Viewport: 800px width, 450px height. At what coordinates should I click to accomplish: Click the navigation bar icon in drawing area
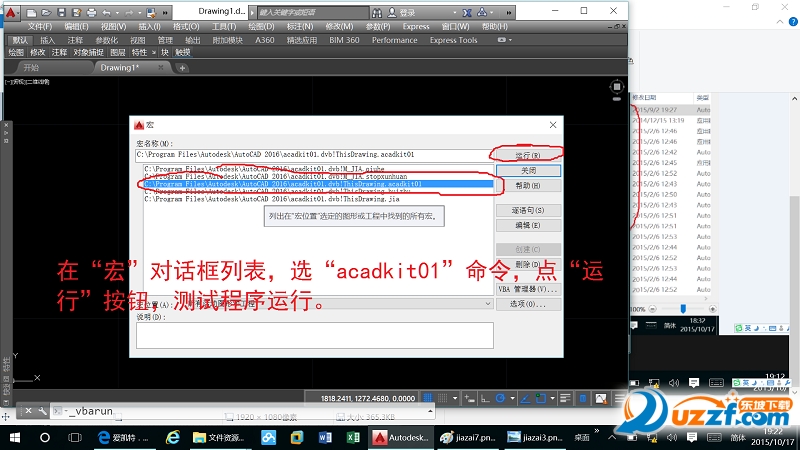617,87
